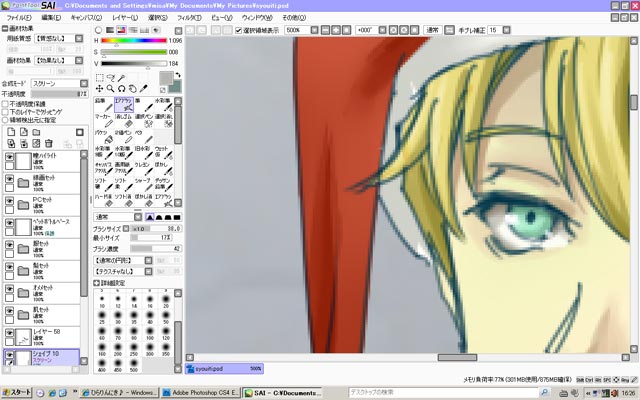The height and width of the screenshot is (400, 640).
Task: Click the Windows スタート button
Action: tap(17, 393)
